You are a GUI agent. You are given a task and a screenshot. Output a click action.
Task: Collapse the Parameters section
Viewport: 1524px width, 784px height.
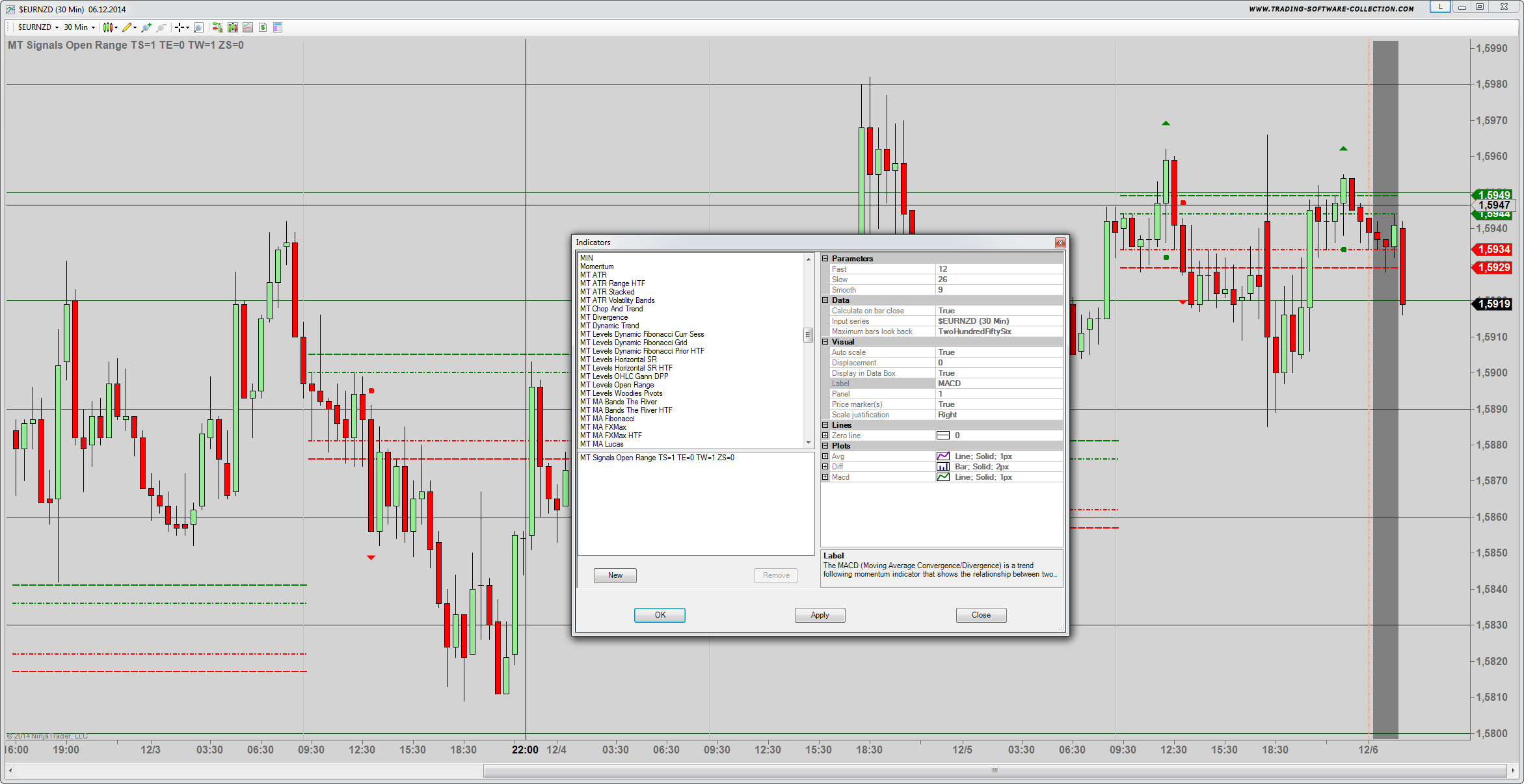pyautogui.click(x=825, y=259)
